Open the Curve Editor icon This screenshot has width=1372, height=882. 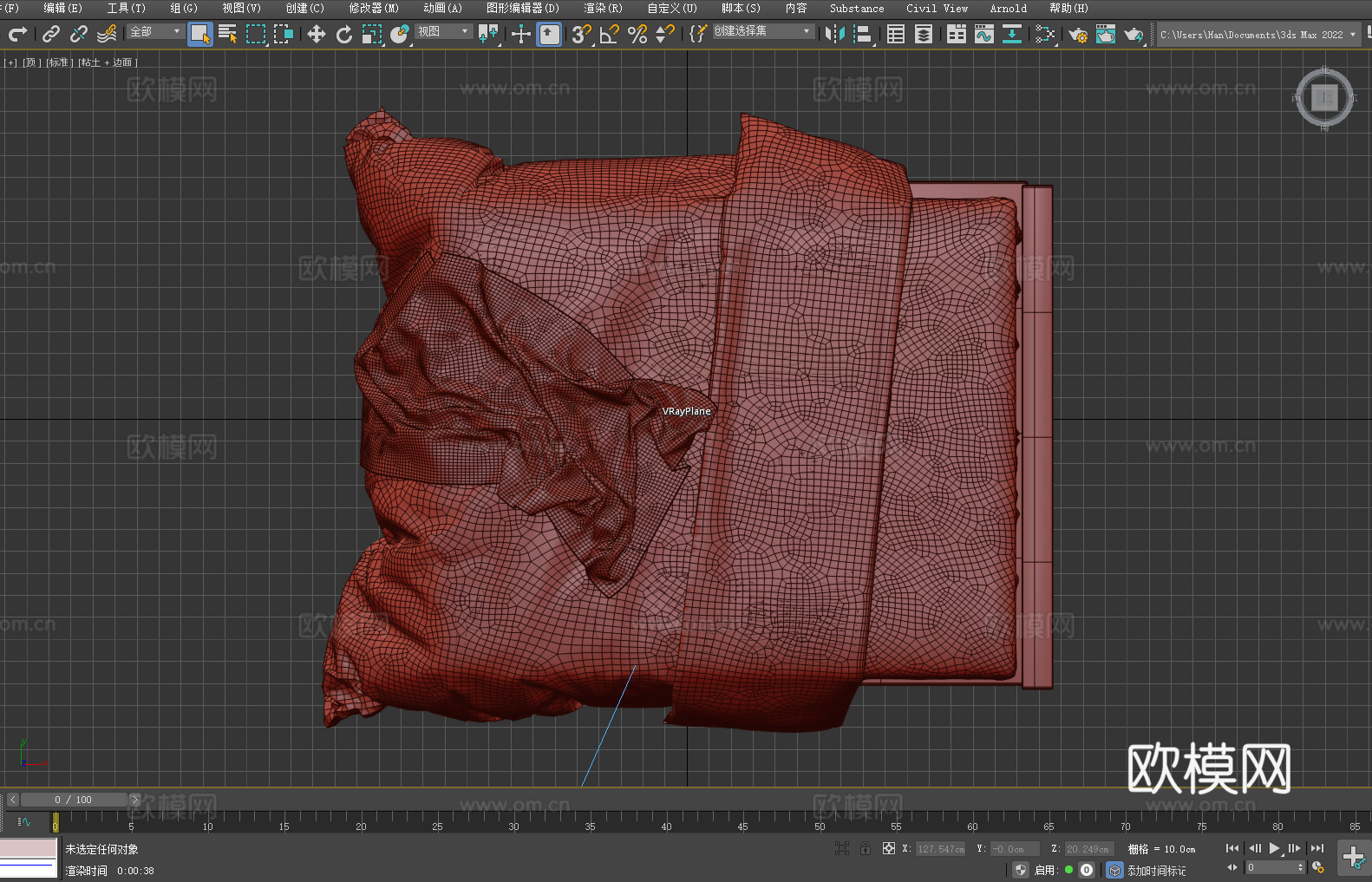point(983,35)
